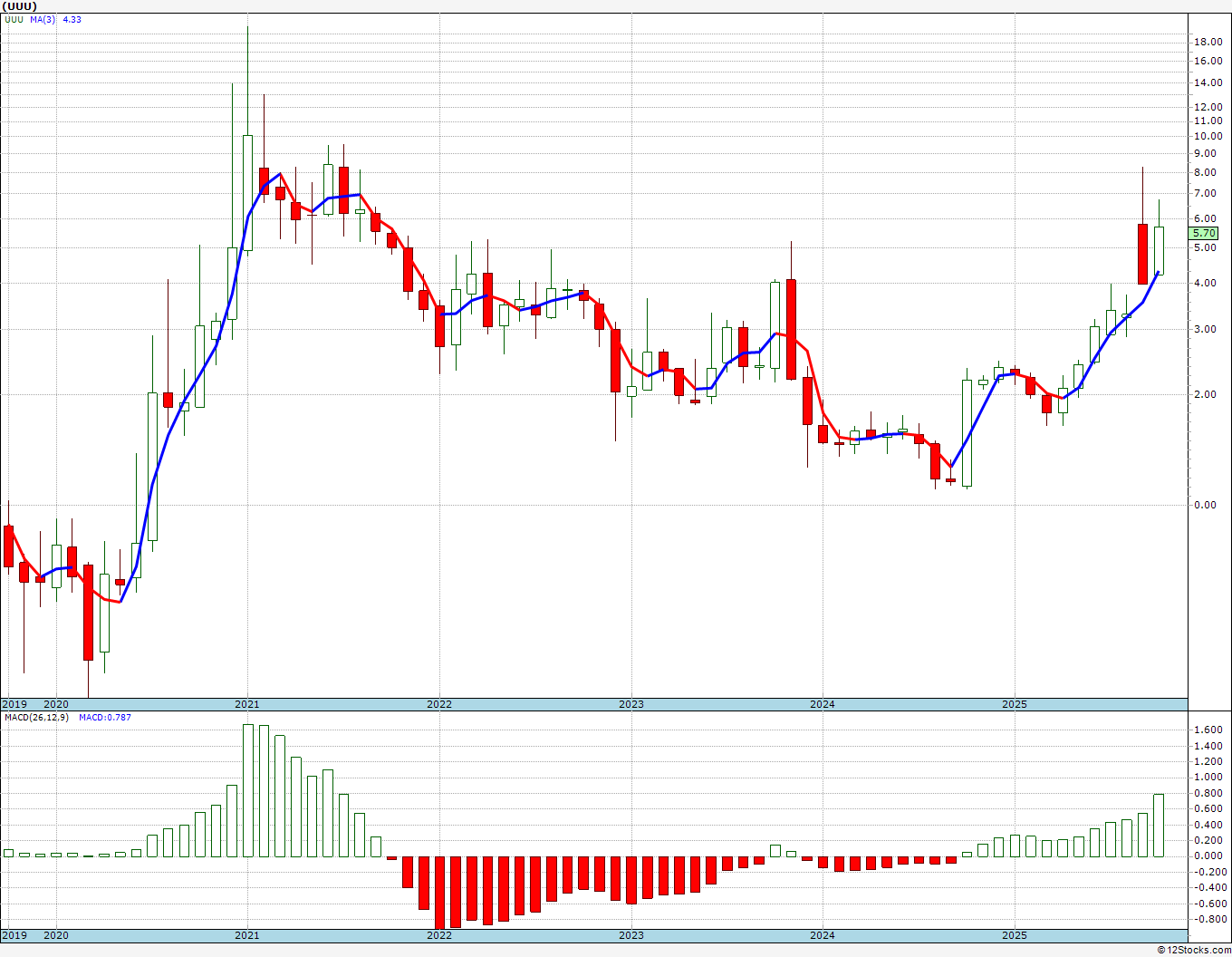
Task: Click the latest green candlestick at the far right
Action: tap(1159, 250)
